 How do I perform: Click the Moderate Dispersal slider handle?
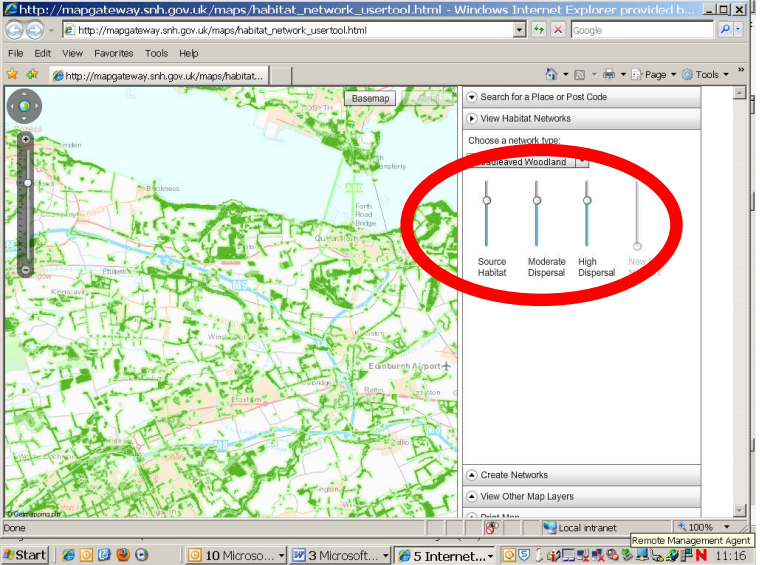[537, 200]
